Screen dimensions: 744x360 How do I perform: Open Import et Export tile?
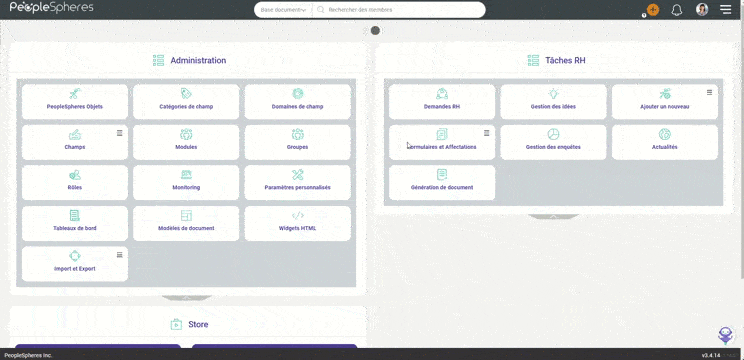75,263
